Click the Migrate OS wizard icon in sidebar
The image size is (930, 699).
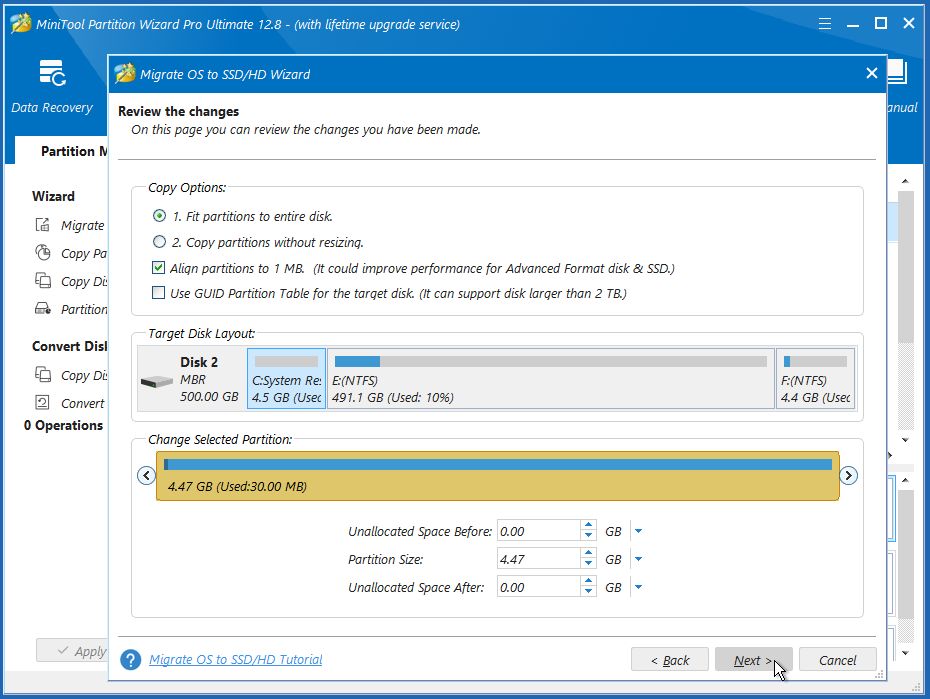tap(43, 225)
